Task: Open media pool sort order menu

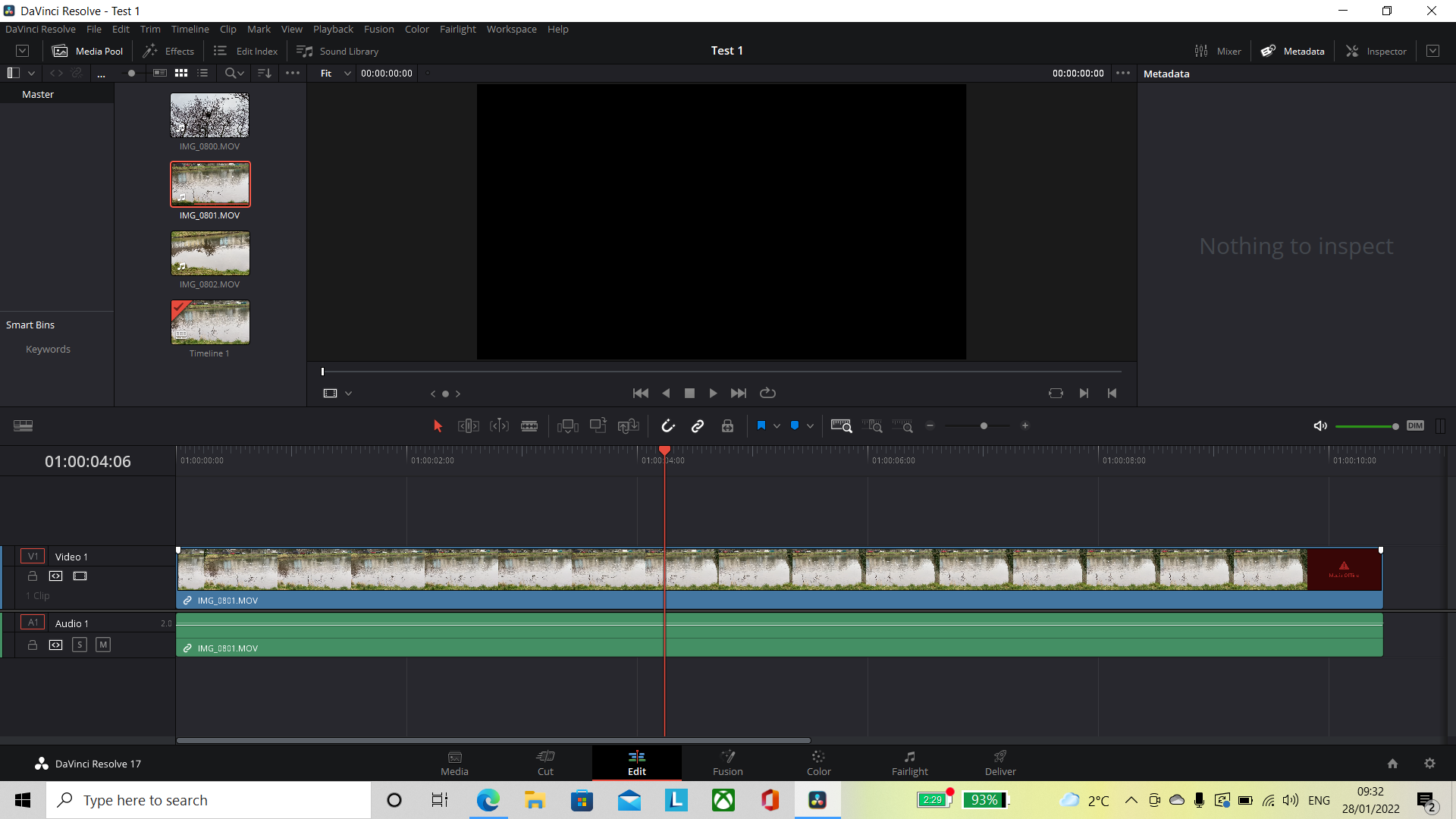Action: pyautogui.click(x=265, y=74)
